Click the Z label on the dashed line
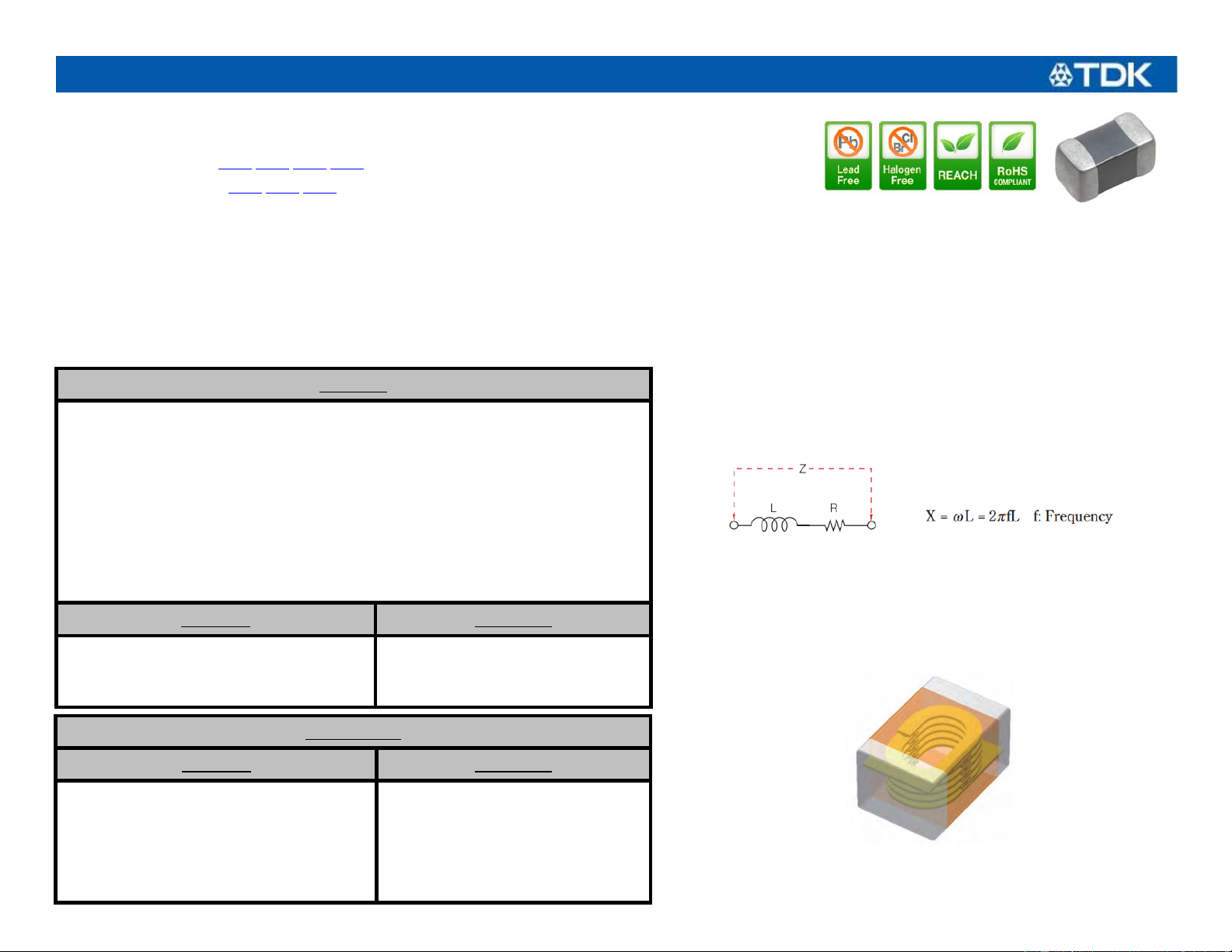The height and width of the screenshot is (952, 1232). (803, 469)
